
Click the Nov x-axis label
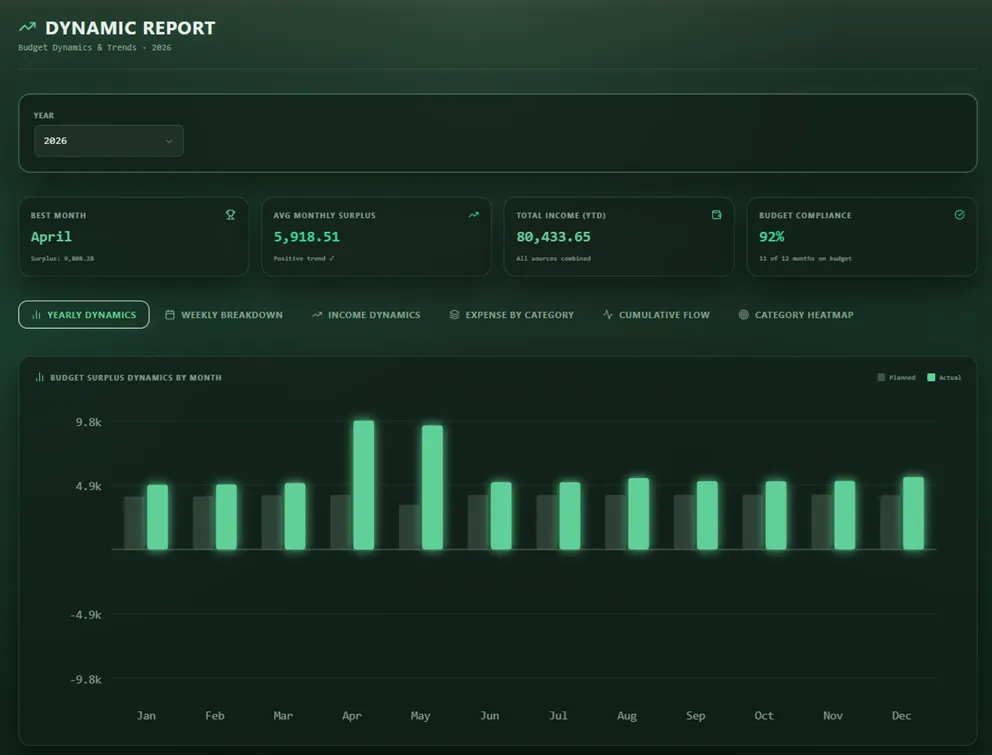point(833,715)
